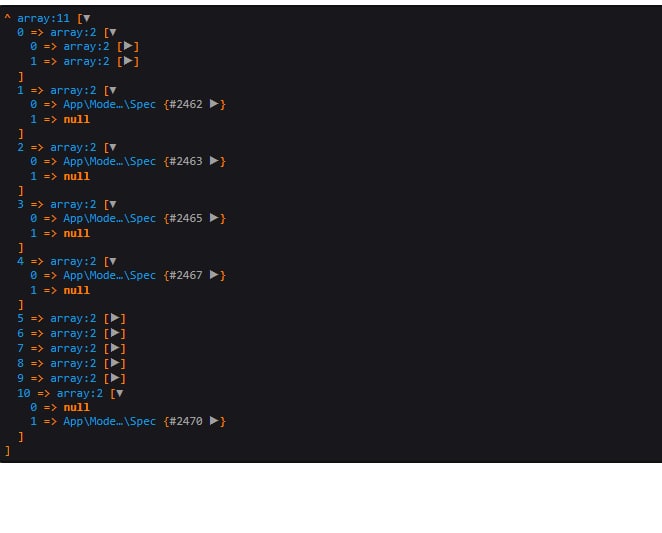Expand index 9 array:2 node

coord(115,378)
